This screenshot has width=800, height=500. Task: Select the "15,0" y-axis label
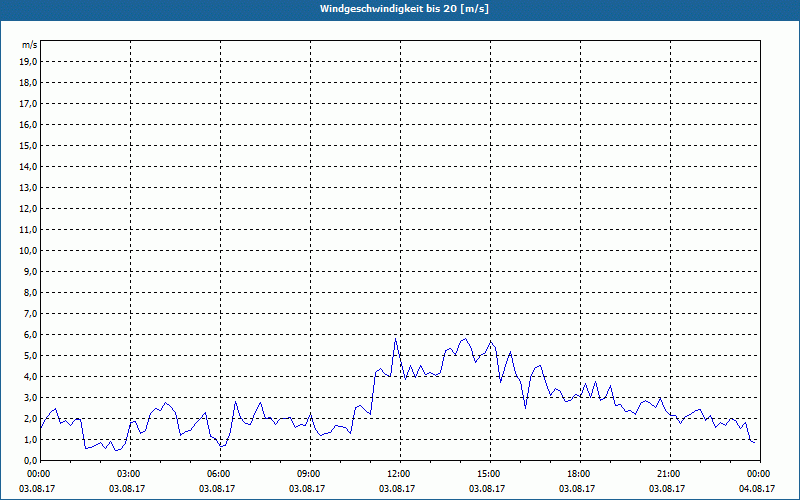coord(28,145)
